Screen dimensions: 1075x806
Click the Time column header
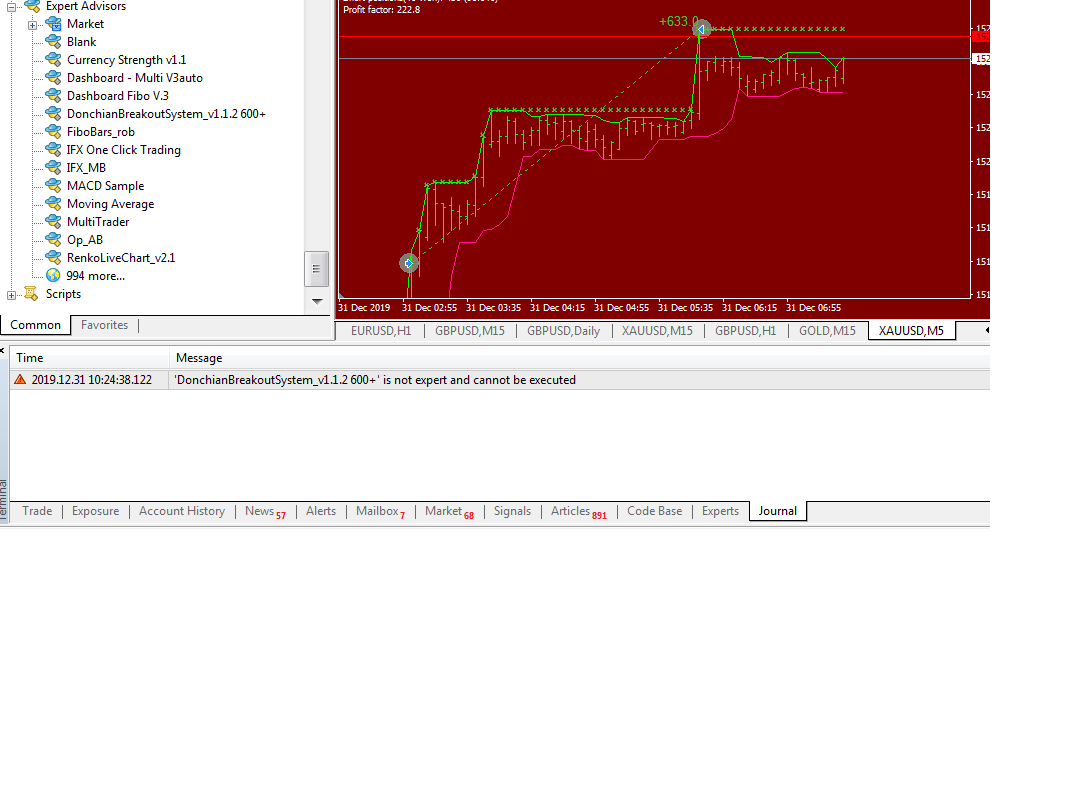89,358
